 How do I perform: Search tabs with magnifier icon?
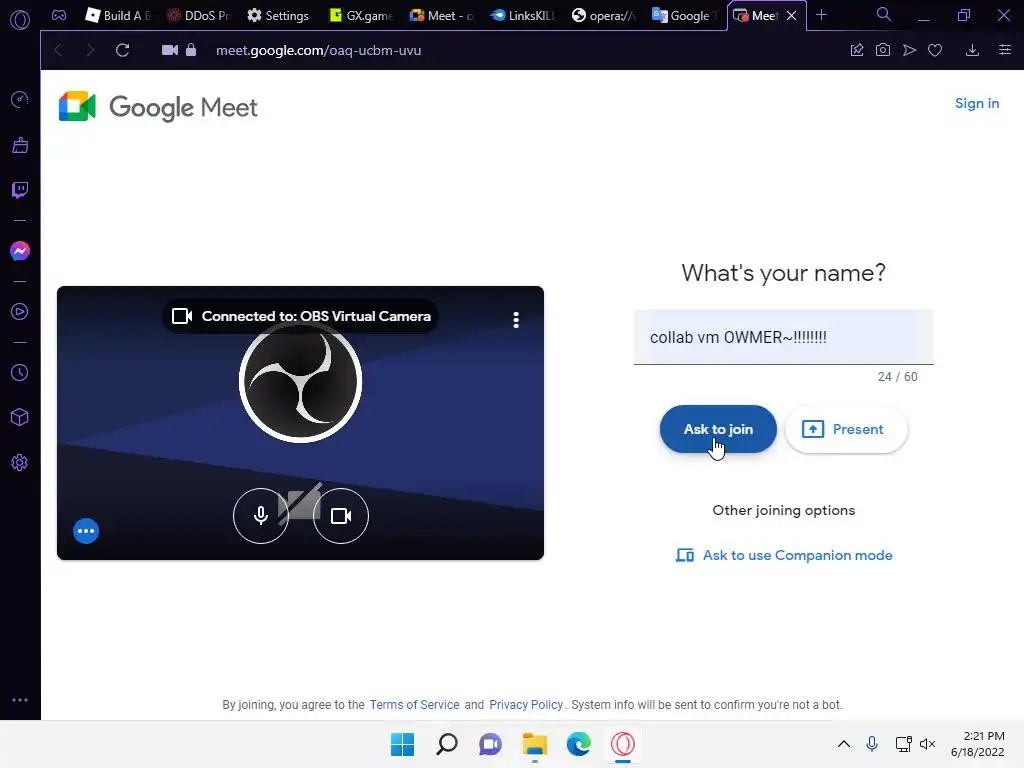(884, 14)
